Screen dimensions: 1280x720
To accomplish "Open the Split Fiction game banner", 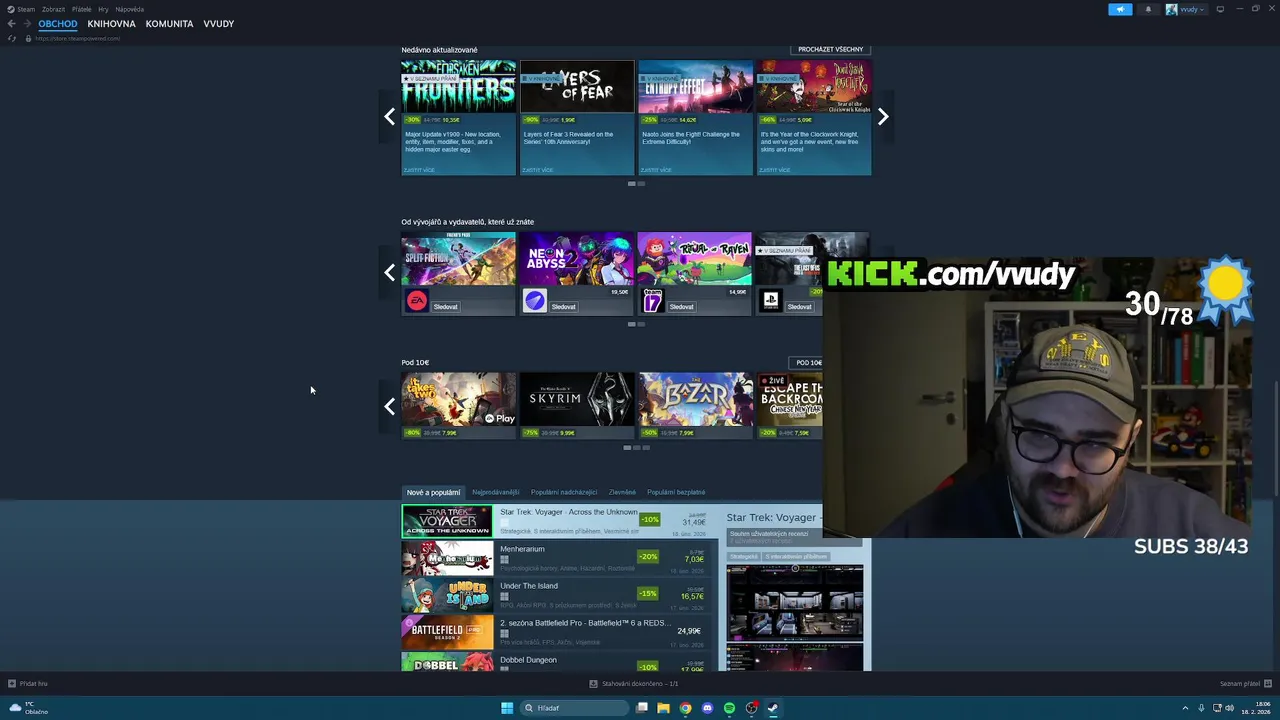I will 459,259.
